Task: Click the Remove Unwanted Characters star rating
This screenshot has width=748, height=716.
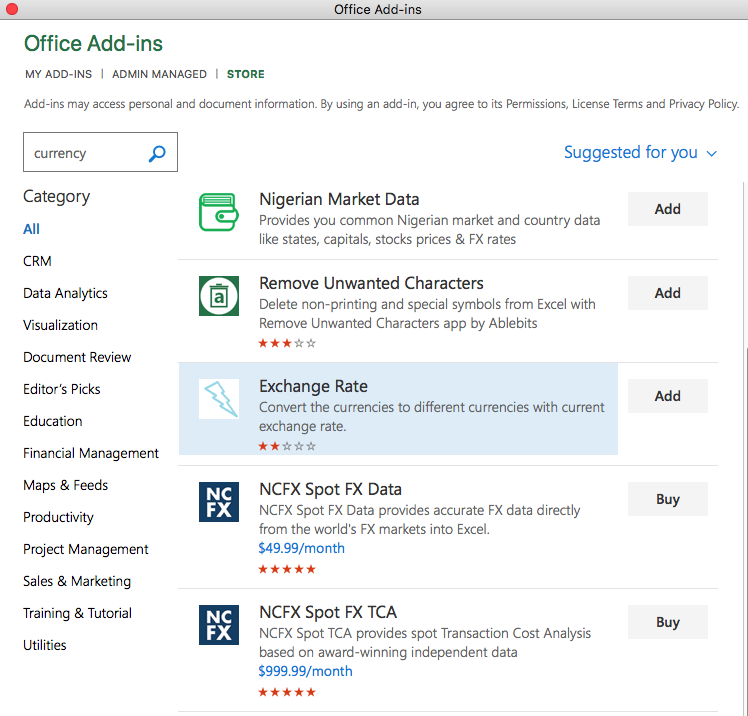Action: [287, 343]
